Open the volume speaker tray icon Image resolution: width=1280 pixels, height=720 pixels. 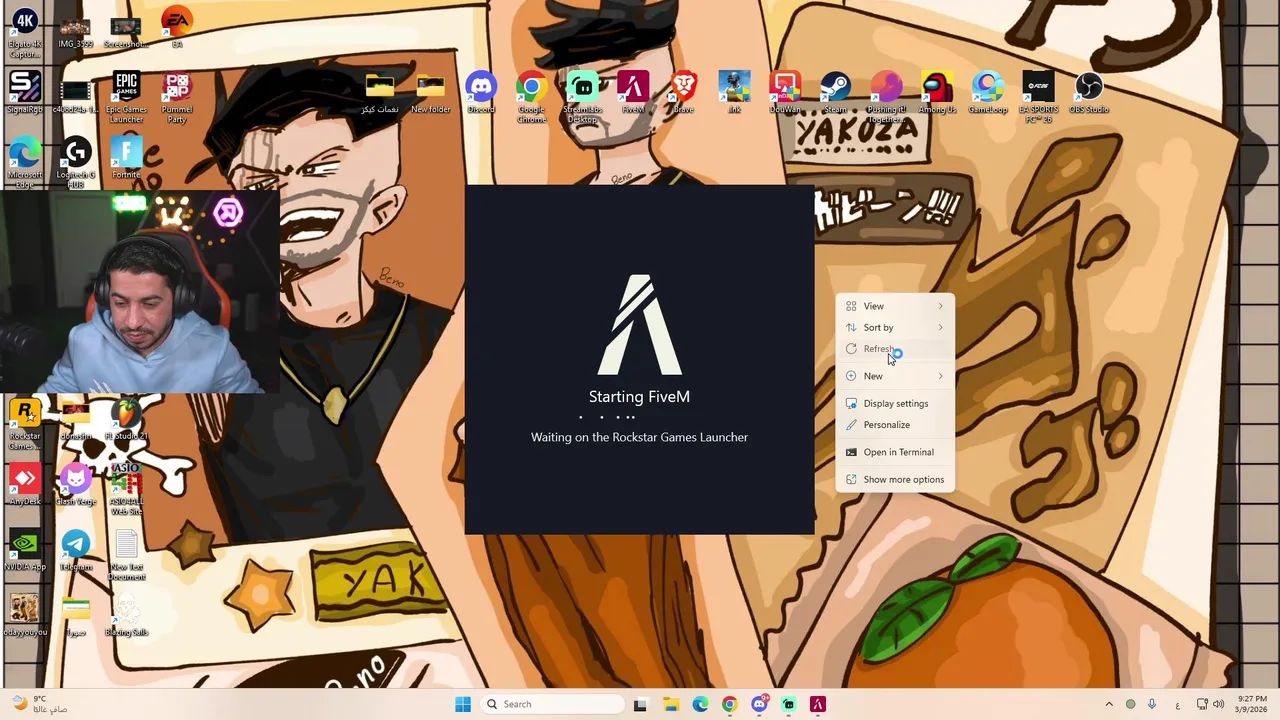tap(1218, 704)
